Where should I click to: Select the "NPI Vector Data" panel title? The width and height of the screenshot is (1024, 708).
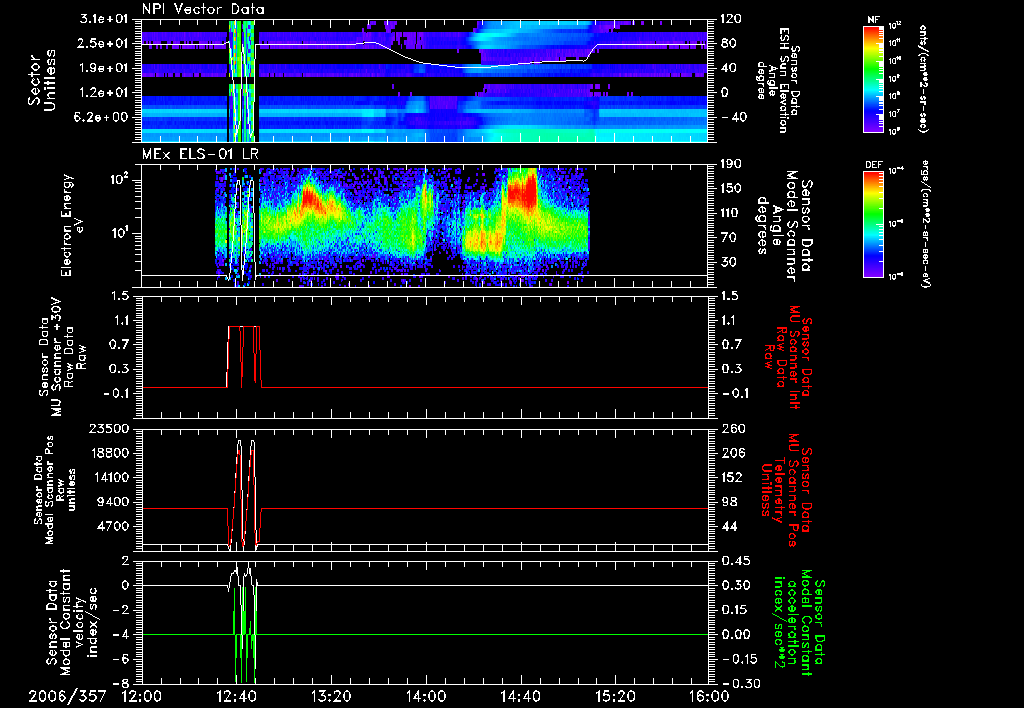[203, 9]
